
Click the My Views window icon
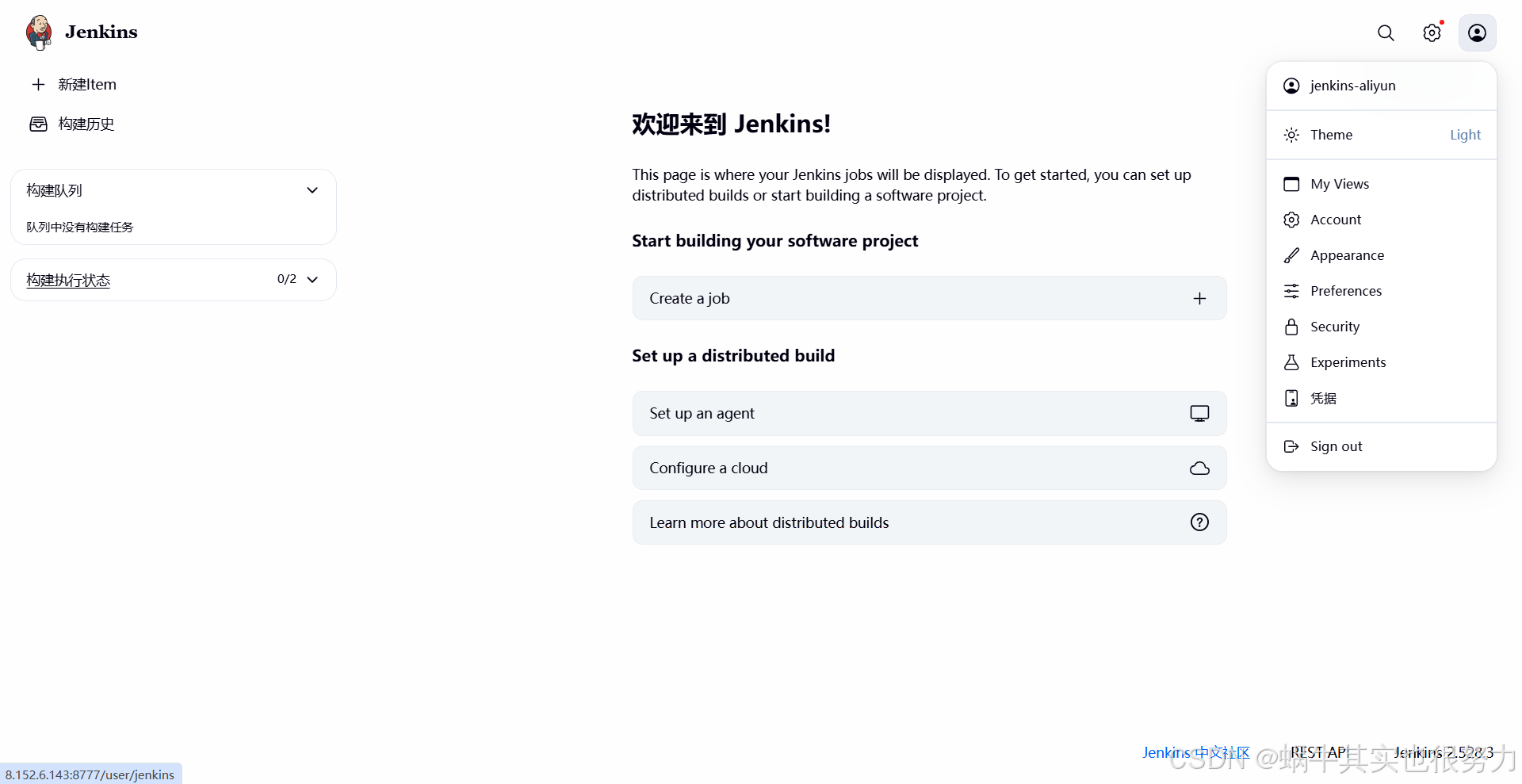1291,184
